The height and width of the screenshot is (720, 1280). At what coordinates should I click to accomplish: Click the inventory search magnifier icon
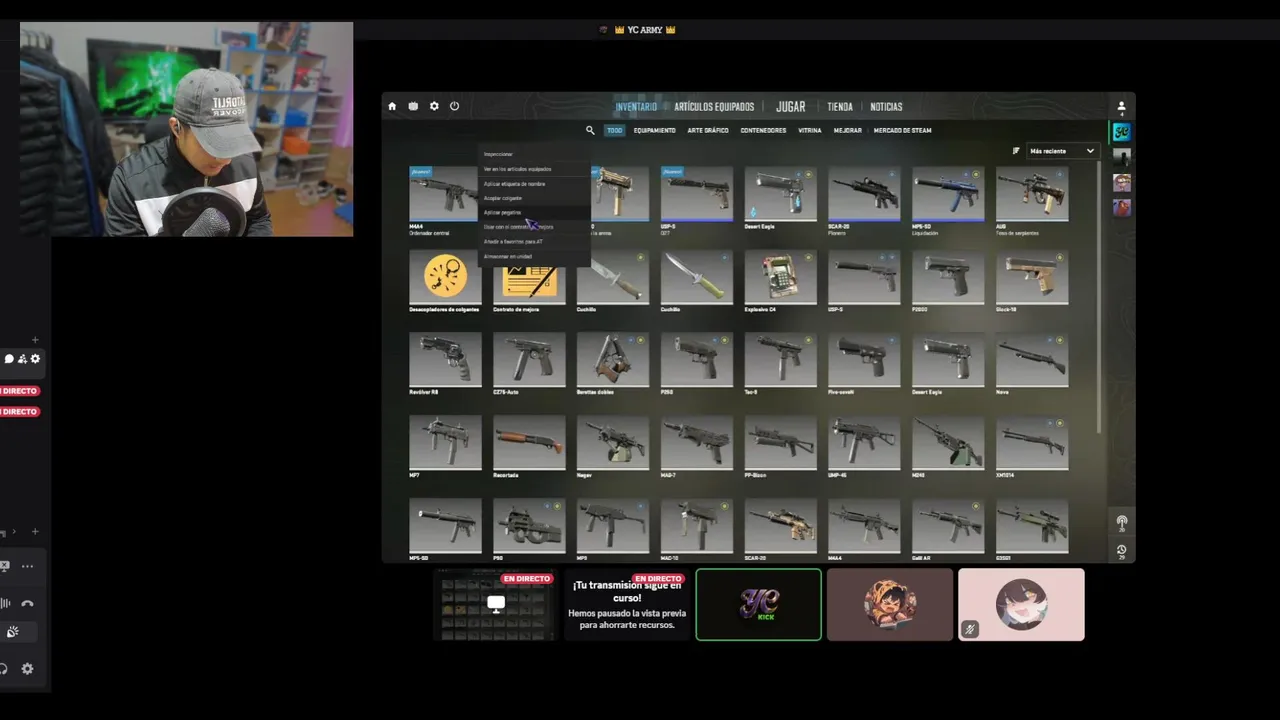pos(590,130)
